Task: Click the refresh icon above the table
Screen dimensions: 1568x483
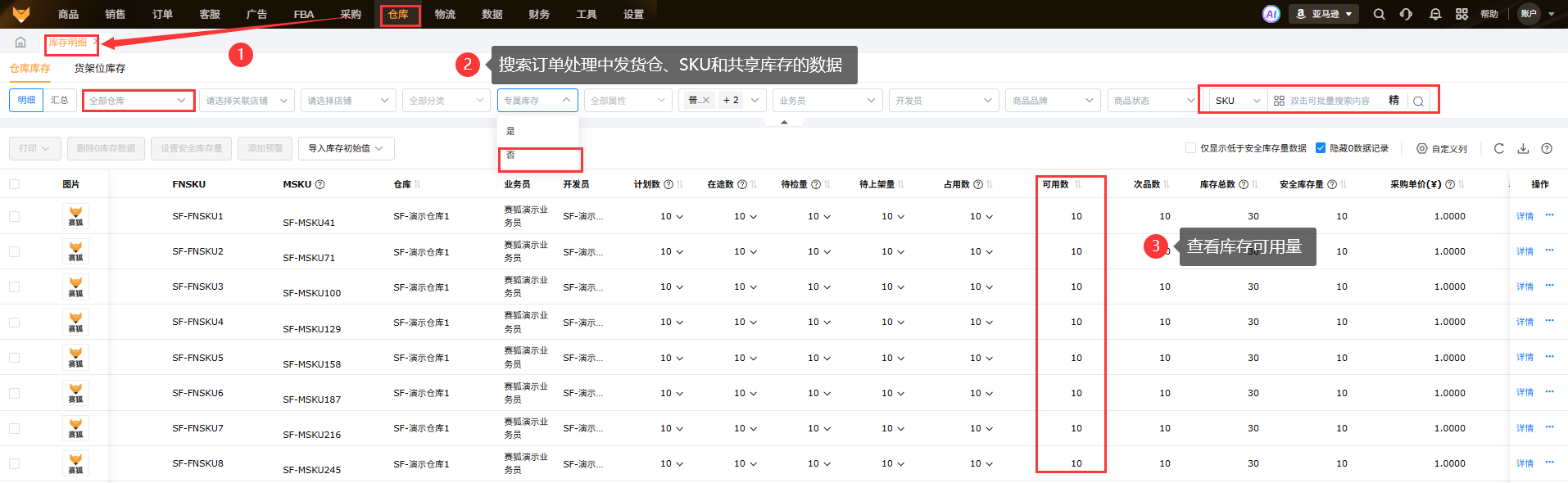Action: 1498,148
